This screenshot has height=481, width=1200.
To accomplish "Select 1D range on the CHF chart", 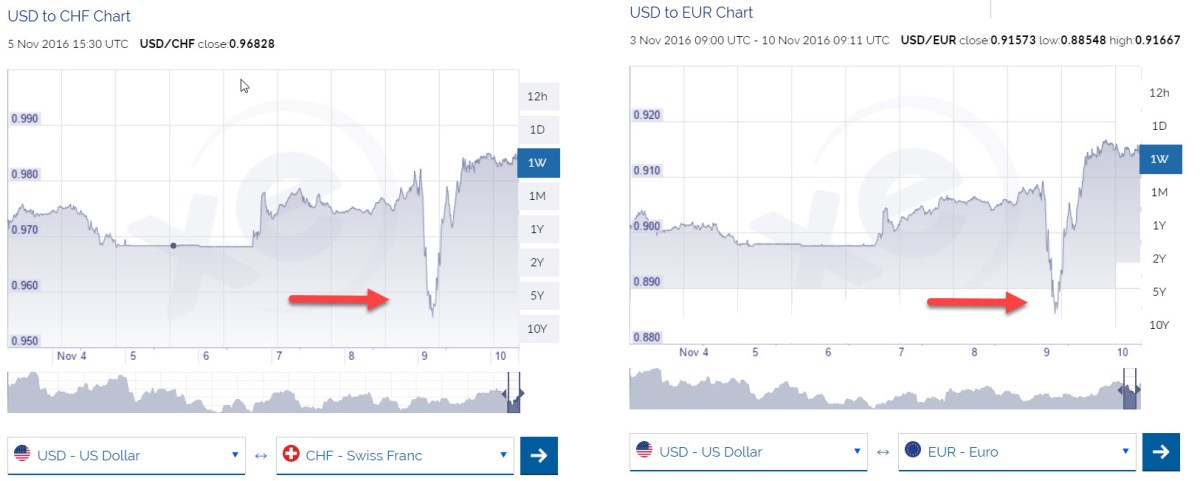I will pos(538,130).
